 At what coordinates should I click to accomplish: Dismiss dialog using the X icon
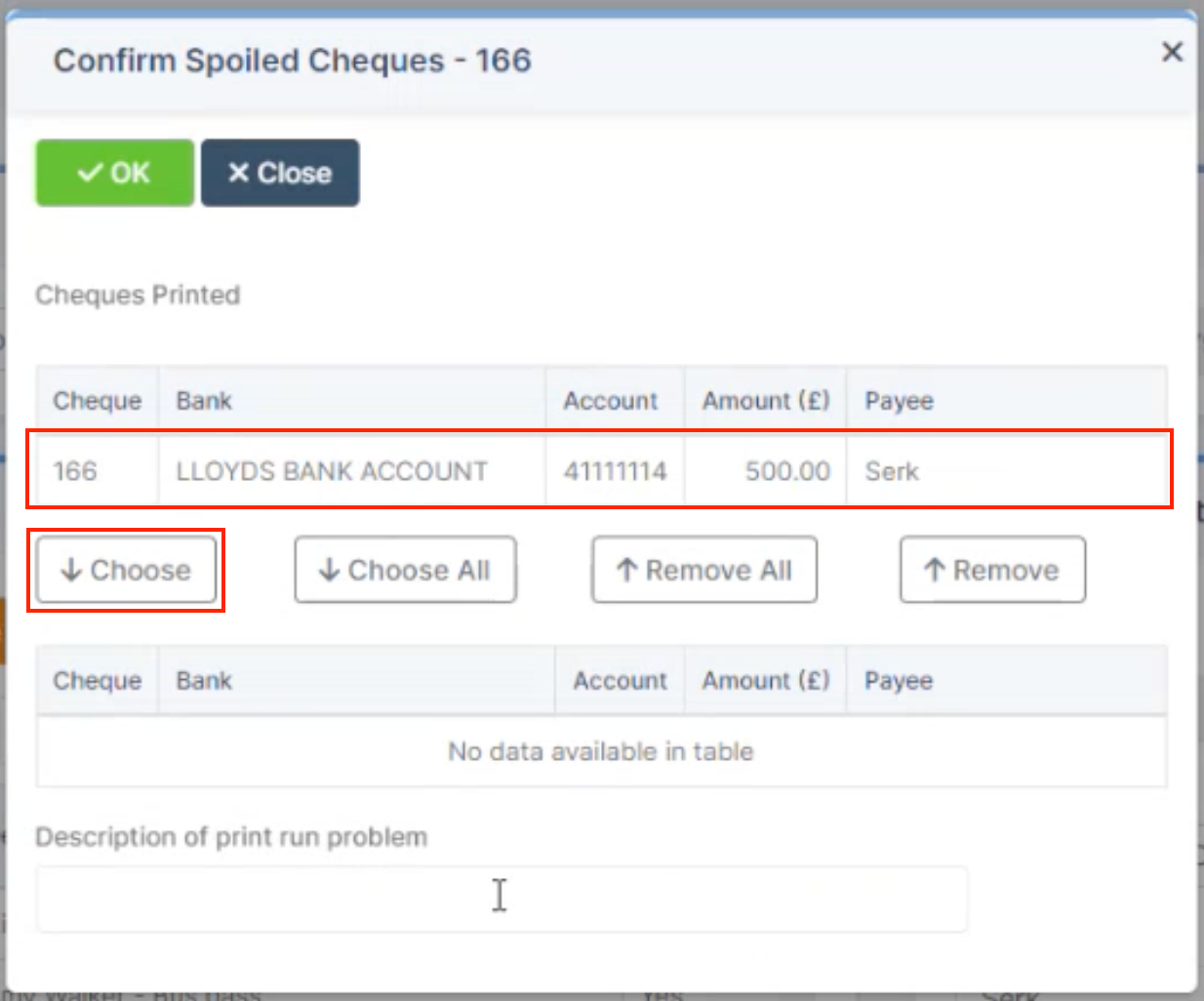tap(1173, 52)
